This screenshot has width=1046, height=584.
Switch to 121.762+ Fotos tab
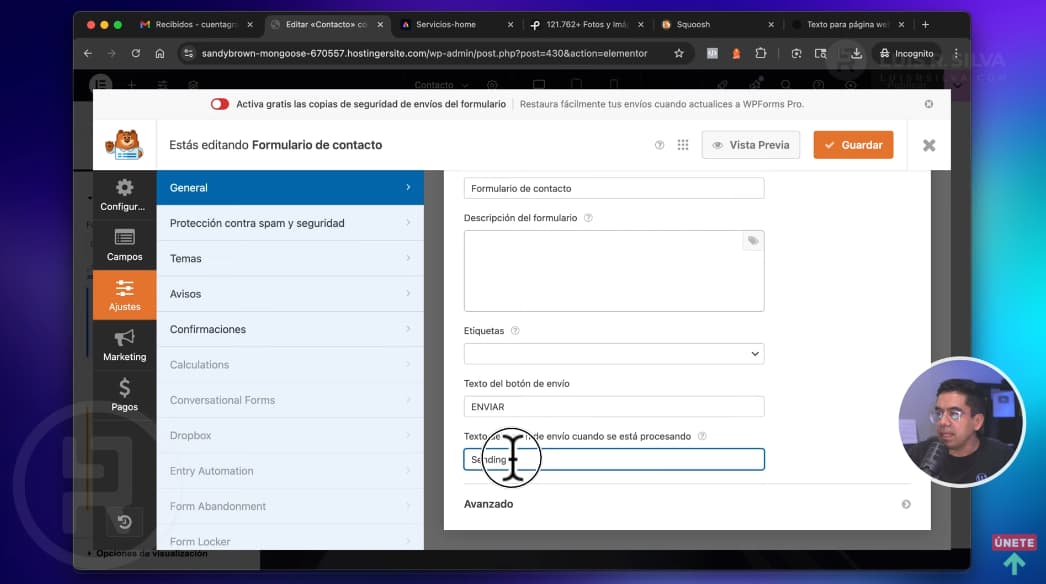(x=586, y=25)
